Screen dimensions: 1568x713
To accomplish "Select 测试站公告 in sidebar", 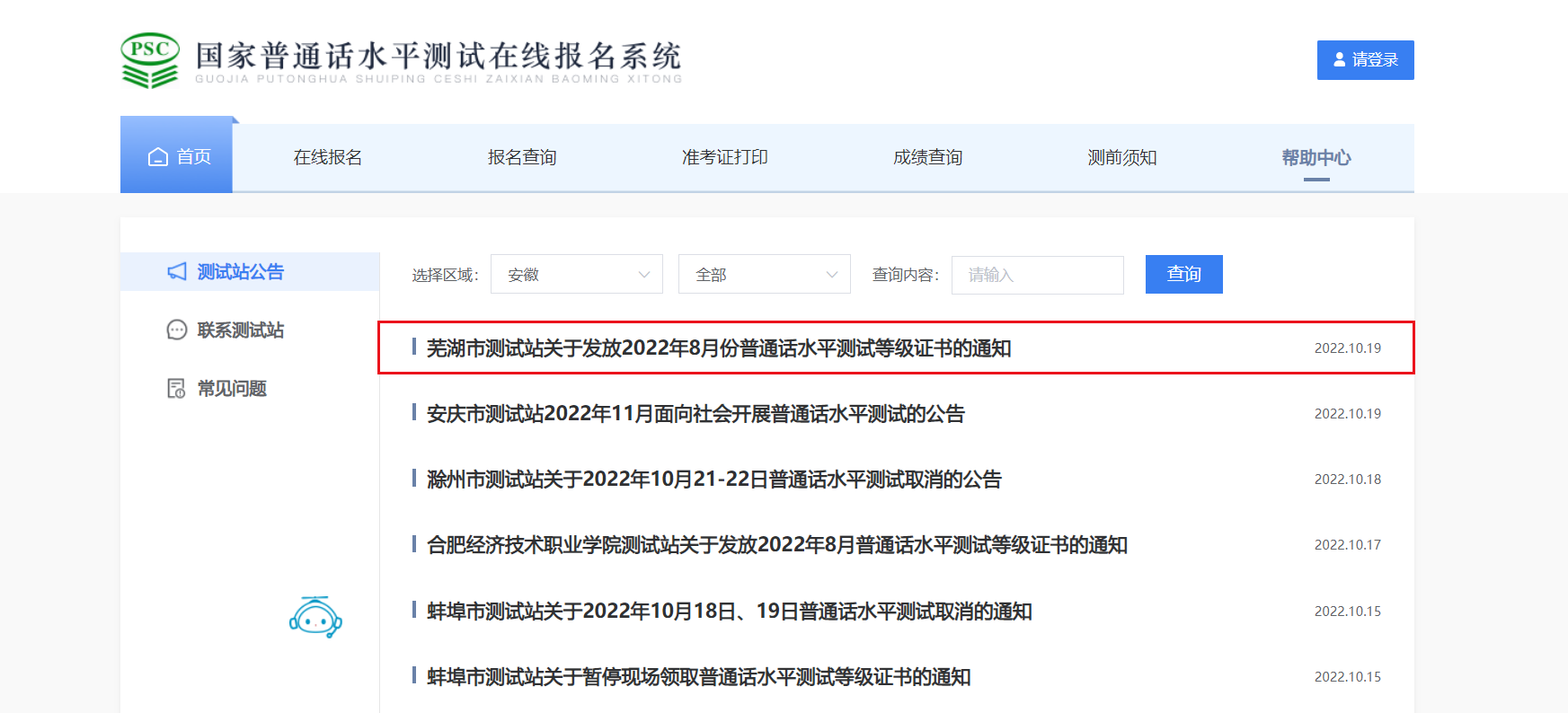I will tap(250, 271).
